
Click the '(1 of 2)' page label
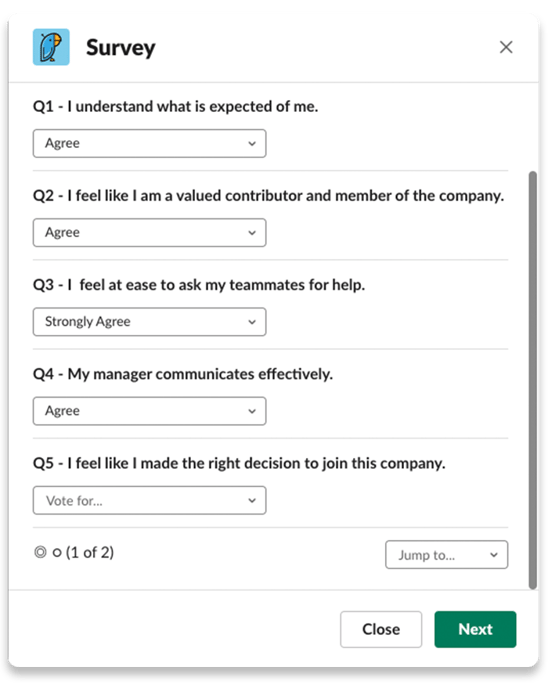pos(90,553)
